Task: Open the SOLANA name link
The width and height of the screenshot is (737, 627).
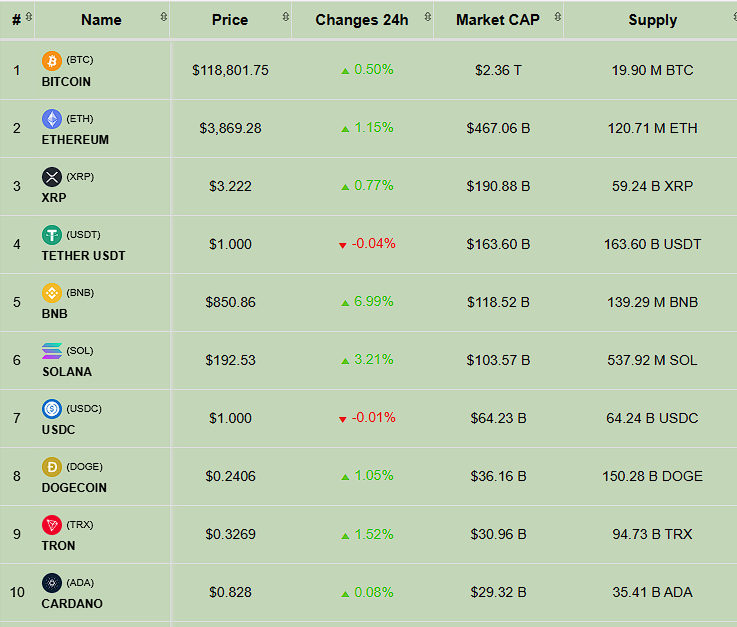Action: (x=67, y=372)
